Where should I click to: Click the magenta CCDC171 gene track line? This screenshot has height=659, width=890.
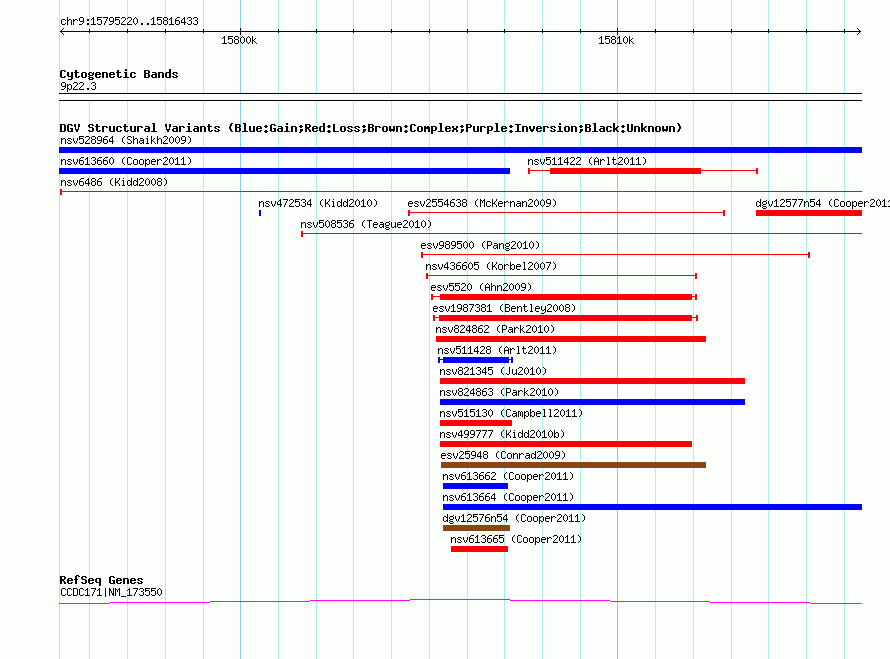460,601
